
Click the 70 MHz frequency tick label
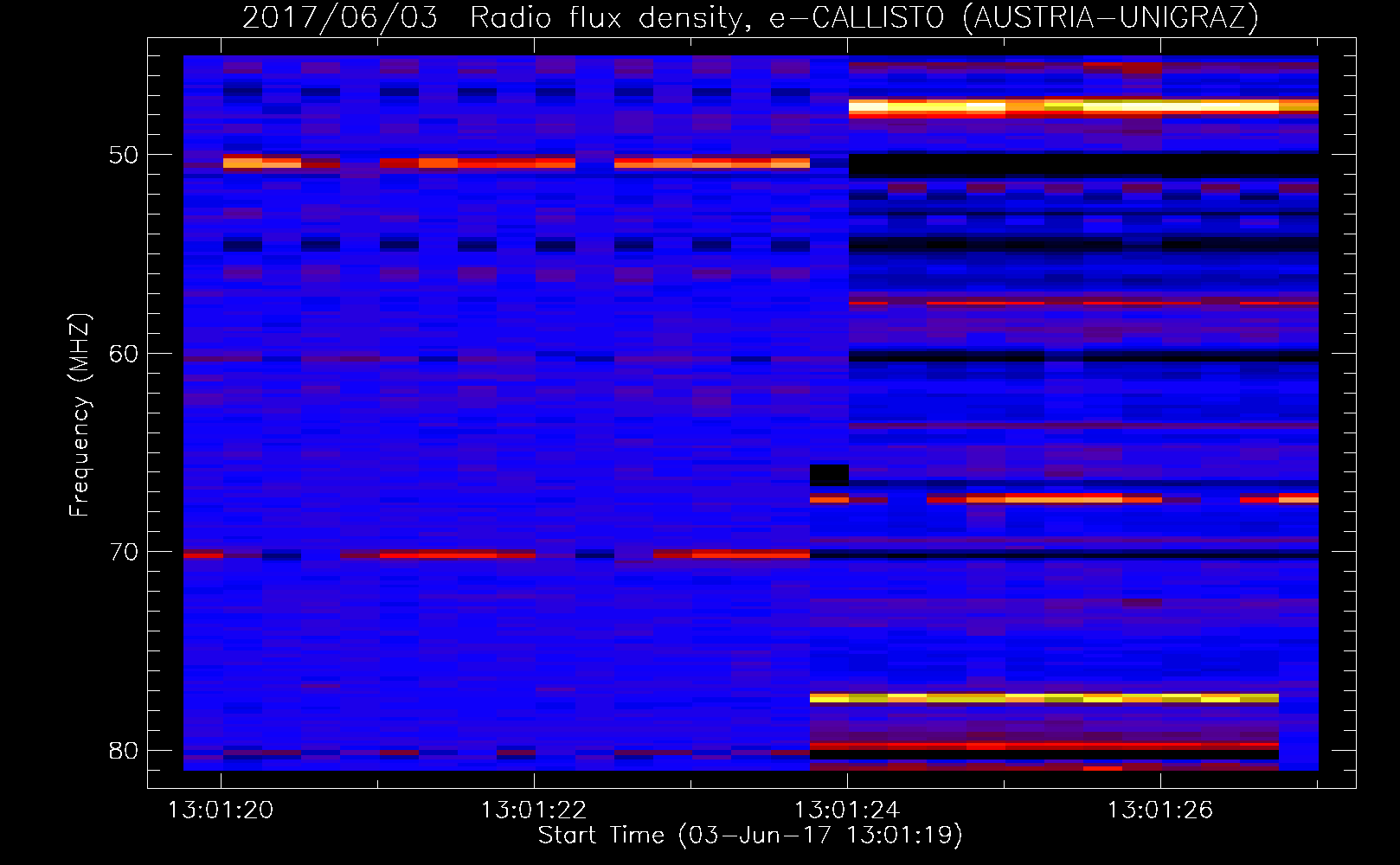124,552
